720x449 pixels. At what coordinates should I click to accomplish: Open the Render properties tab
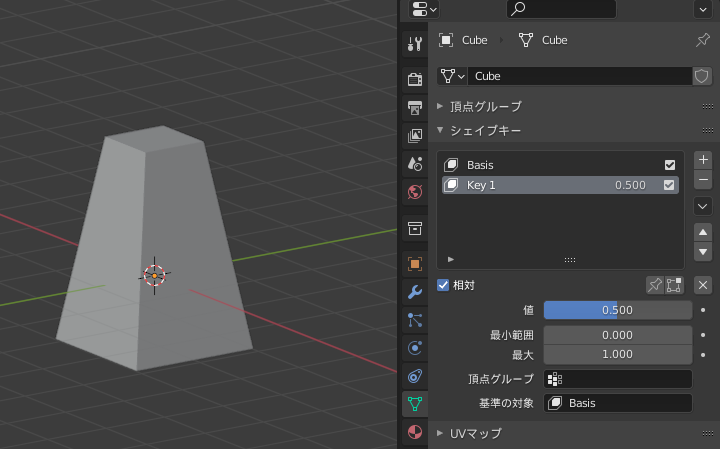[415, 79]
